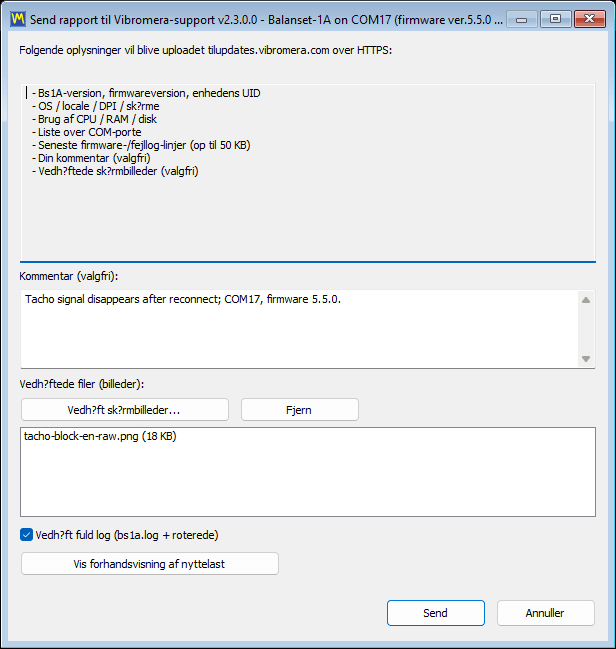Click the comment box scroll down arrow
The width and height of the screenshot is (616, 649).
[x=586, y=359]
